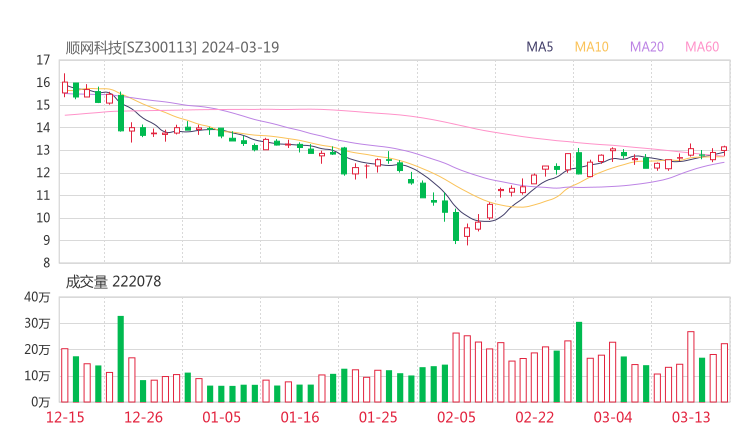Click the 02-05 date axis label
The width and height of the screenshot is (740, 440).
pos(456,417)
